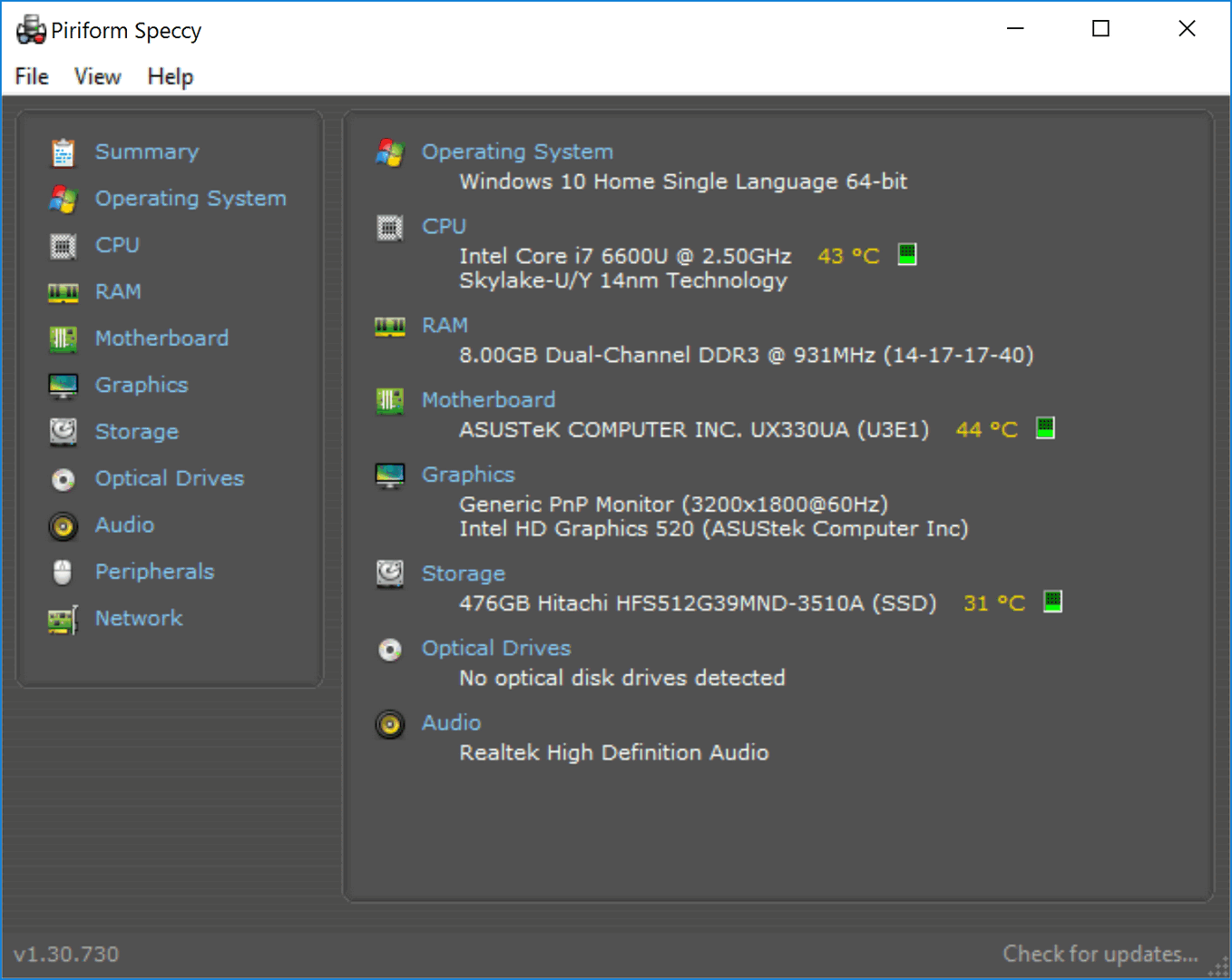Click the Storage heading link in summary
The width and height of the screenshot is (1232, 980).
pos(464,573)
